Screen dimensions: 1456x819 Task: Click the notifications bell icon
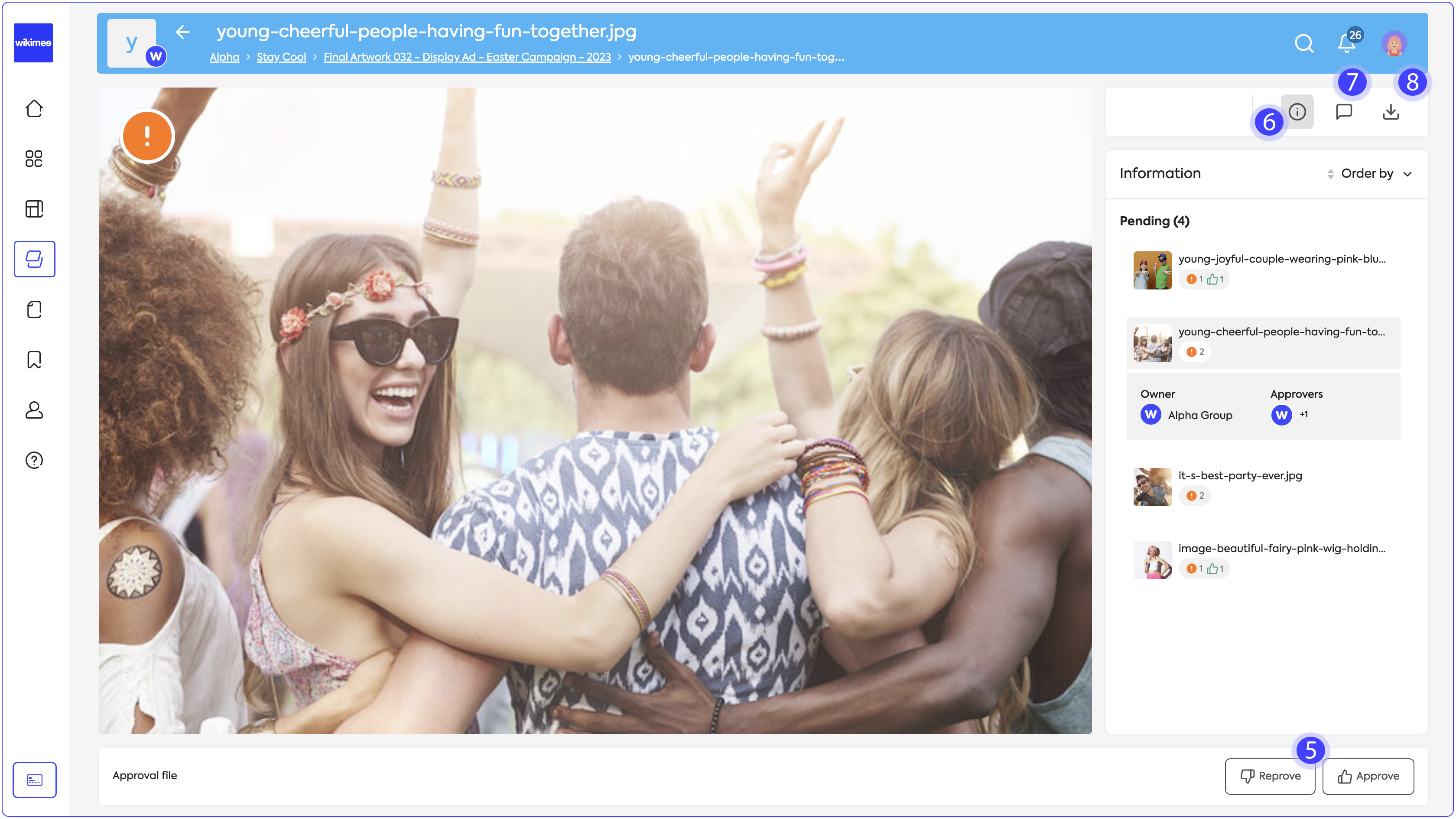coord(1346,43)
